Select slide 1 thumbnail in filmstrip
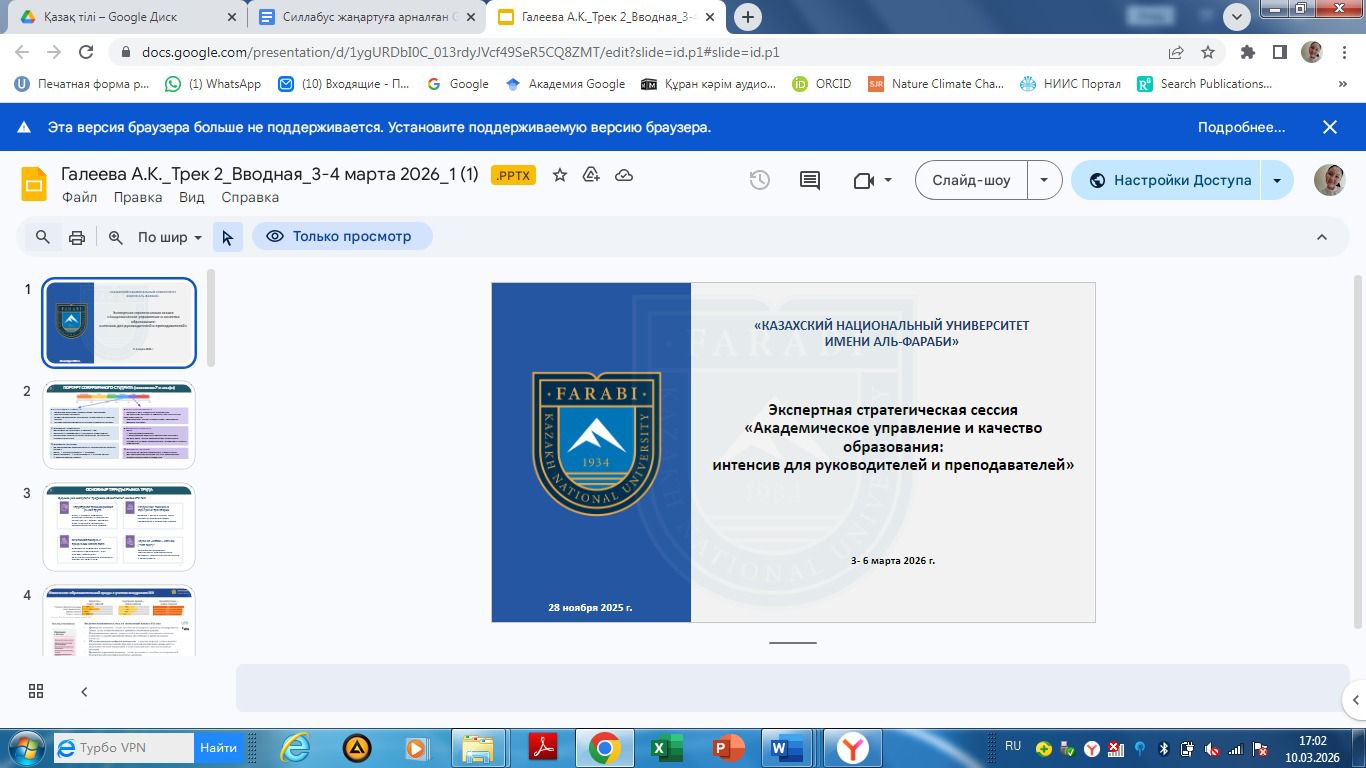Screen dimensions: 1366x768 click(x=119, y=323)
